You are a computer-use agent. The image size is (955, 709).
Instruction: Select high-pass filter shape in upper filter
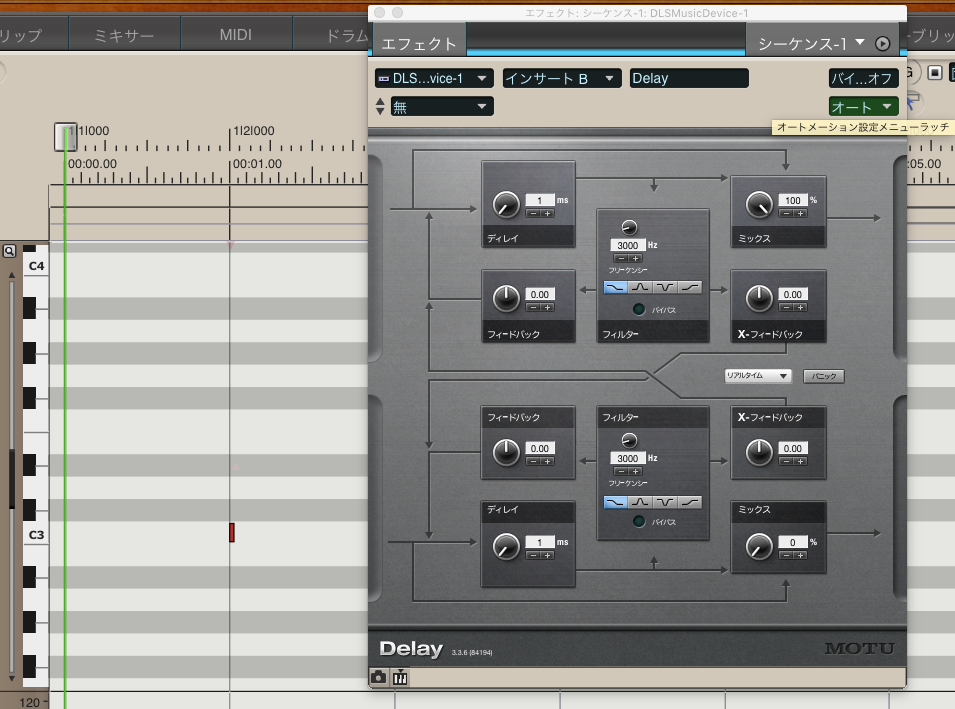click(689, 287)
